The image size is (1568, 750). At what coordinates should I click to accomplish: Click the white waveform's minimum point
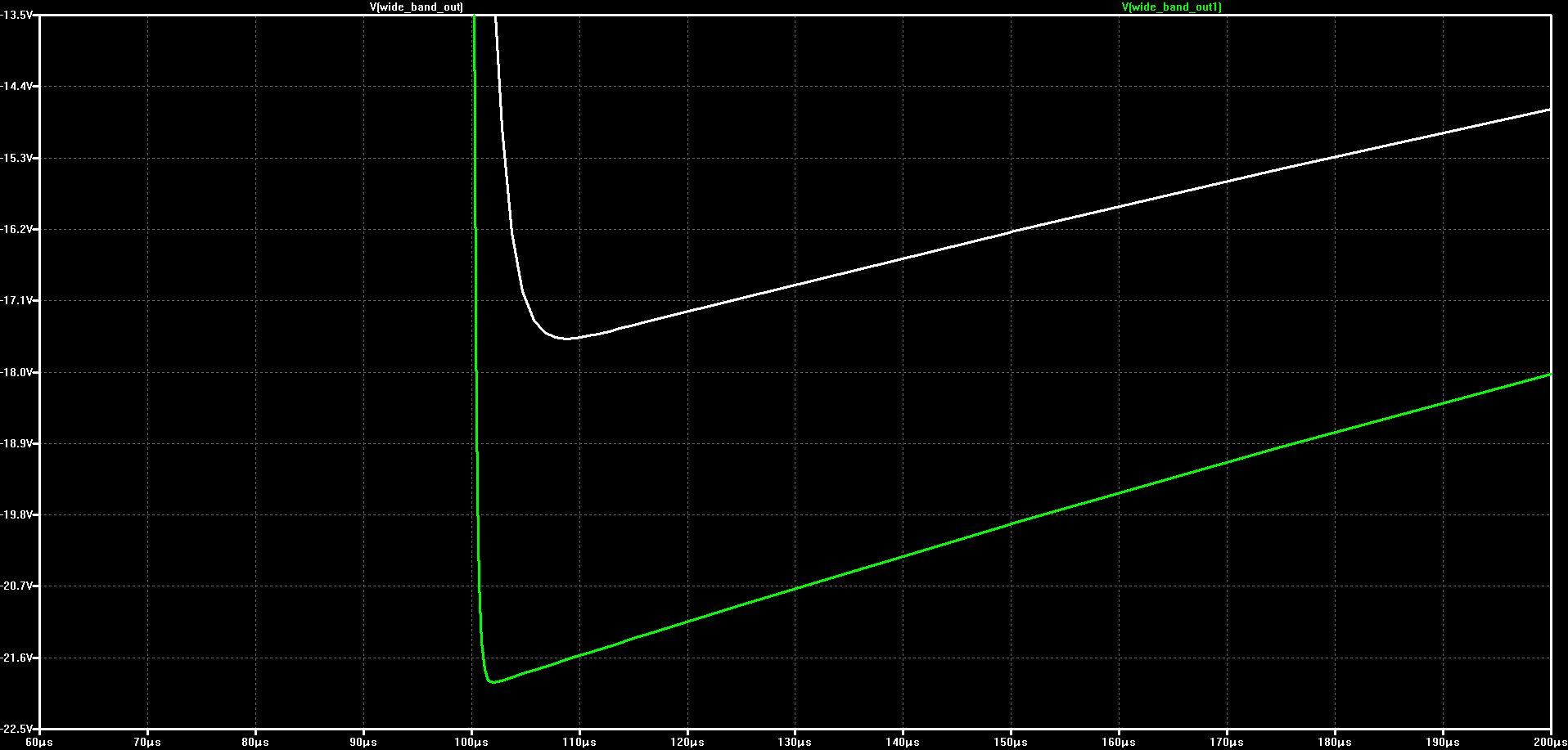click(x=566, y=338)
